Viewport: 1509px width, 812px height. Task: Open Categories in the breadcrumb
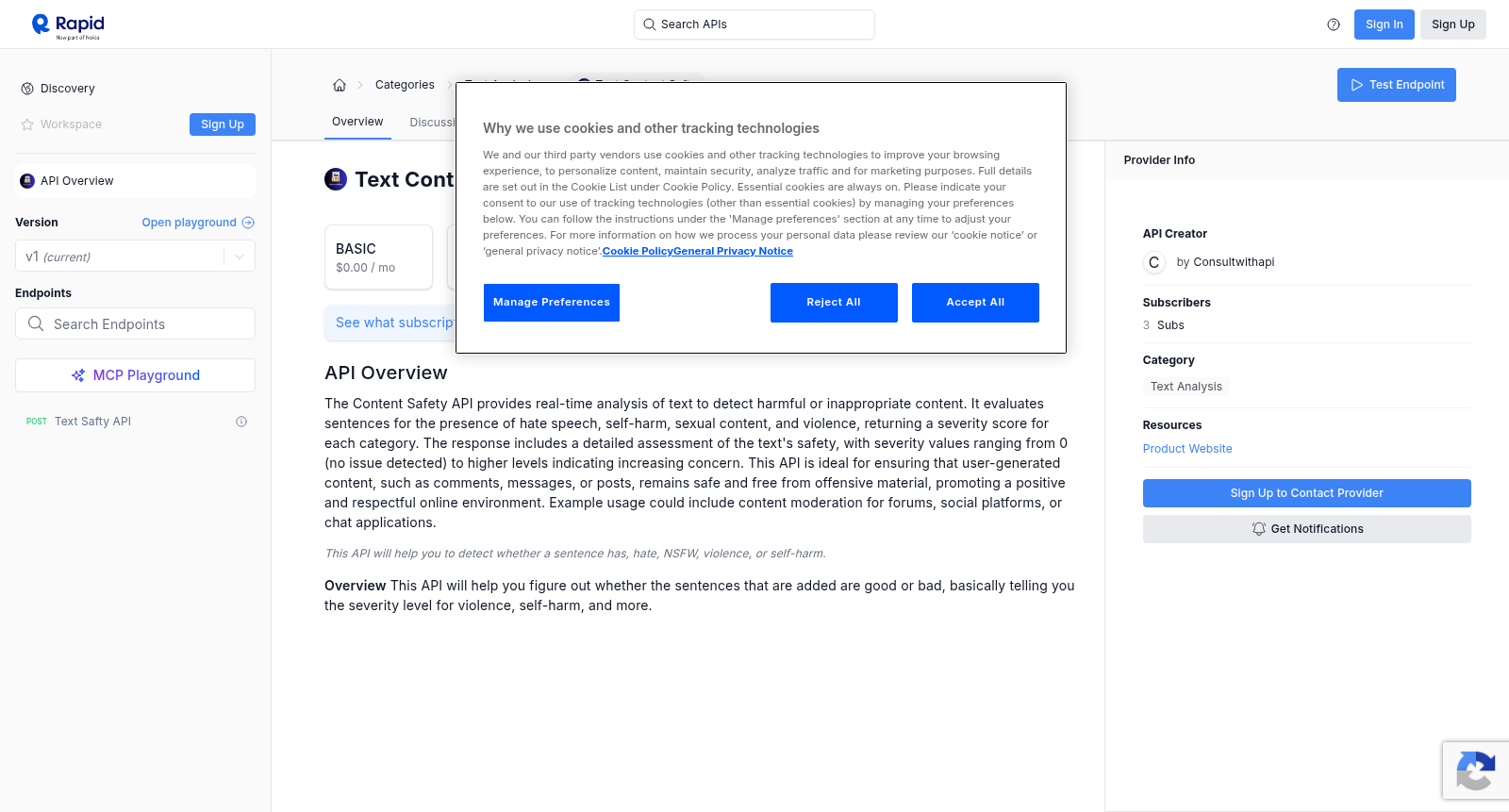coord(405,85)
